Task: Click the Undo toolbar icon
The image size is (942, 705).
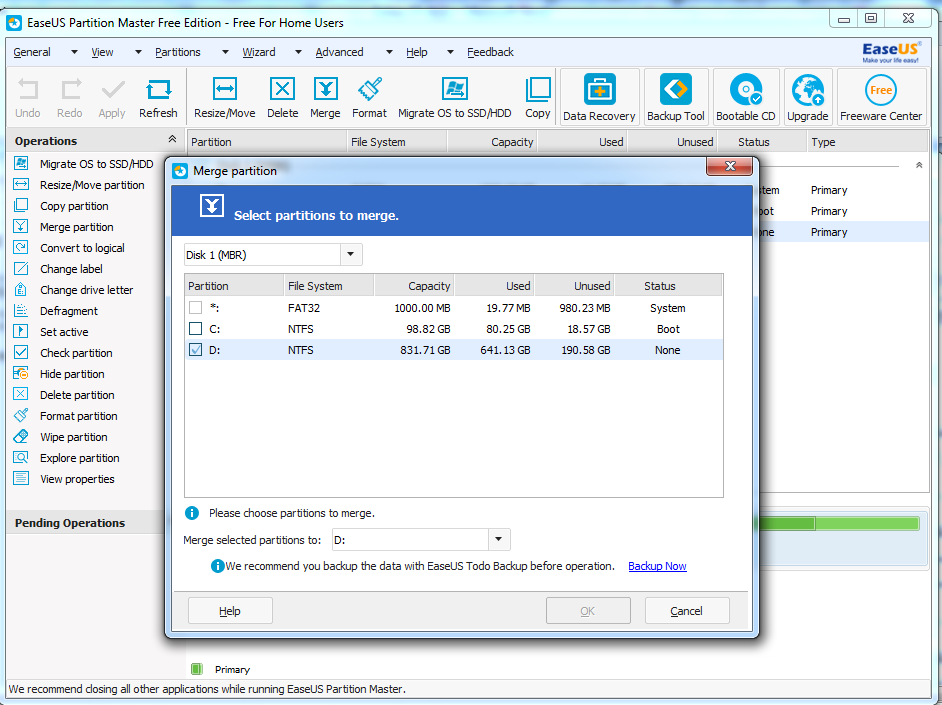Action: pos(28,98)
